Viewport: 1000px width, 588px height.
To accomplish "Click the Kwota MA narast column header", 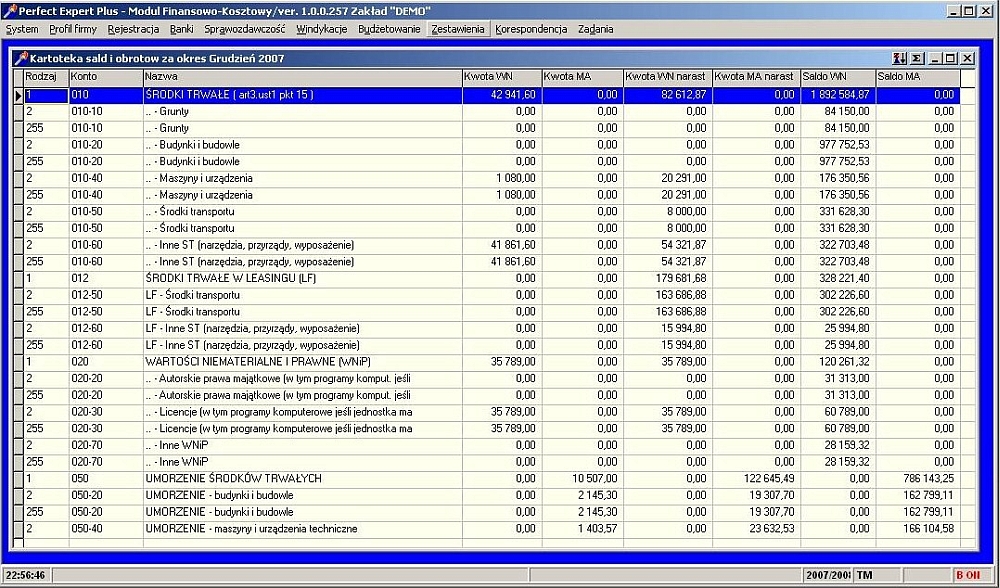I will tap(756, 77).
